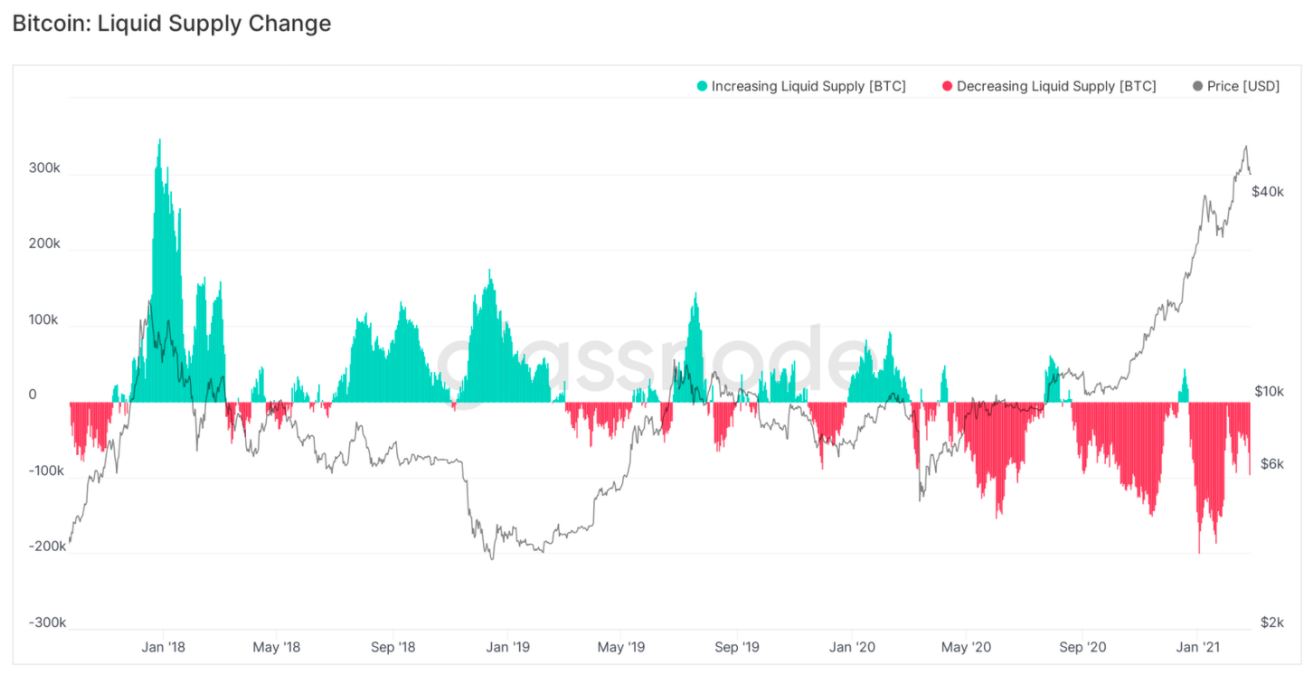The image size is (1308, 681).
Task: Select the Jan '18 x-axis label
Action: tap(161, 647)
